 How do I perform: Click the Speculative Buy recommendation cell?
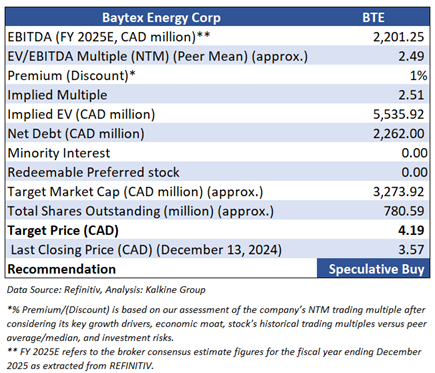tap(373, 268)
